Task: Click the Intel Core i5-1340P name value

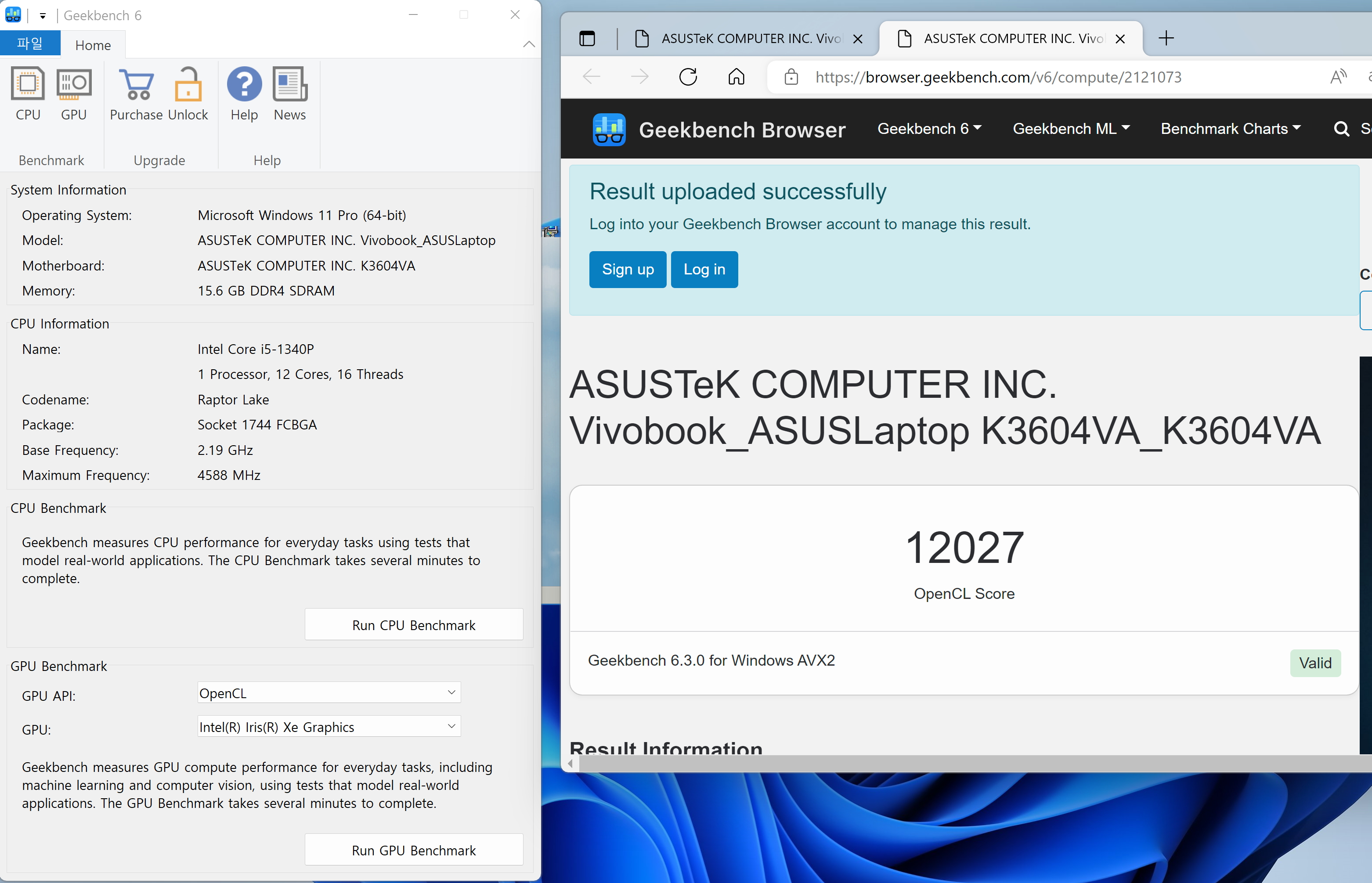Action: pyautogui.click(x=256, y=349)
